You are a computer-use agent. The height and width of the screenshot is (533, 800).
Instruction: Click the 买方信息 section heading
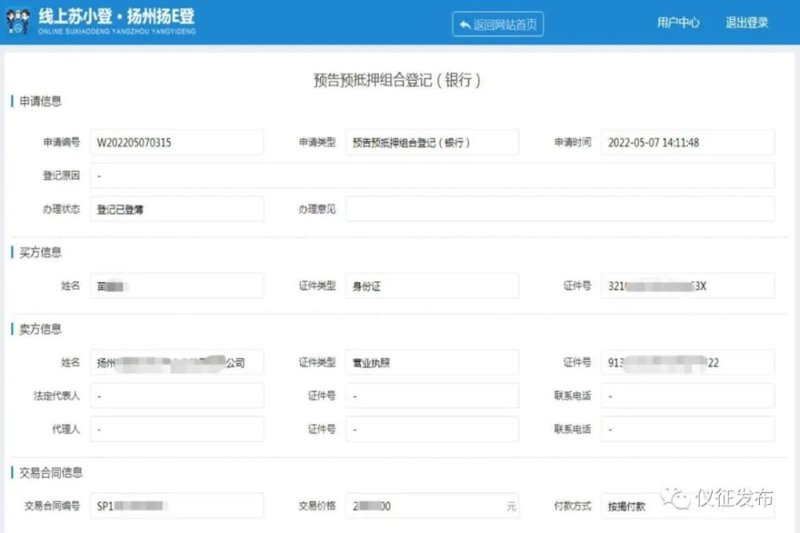tap(40, 252)
